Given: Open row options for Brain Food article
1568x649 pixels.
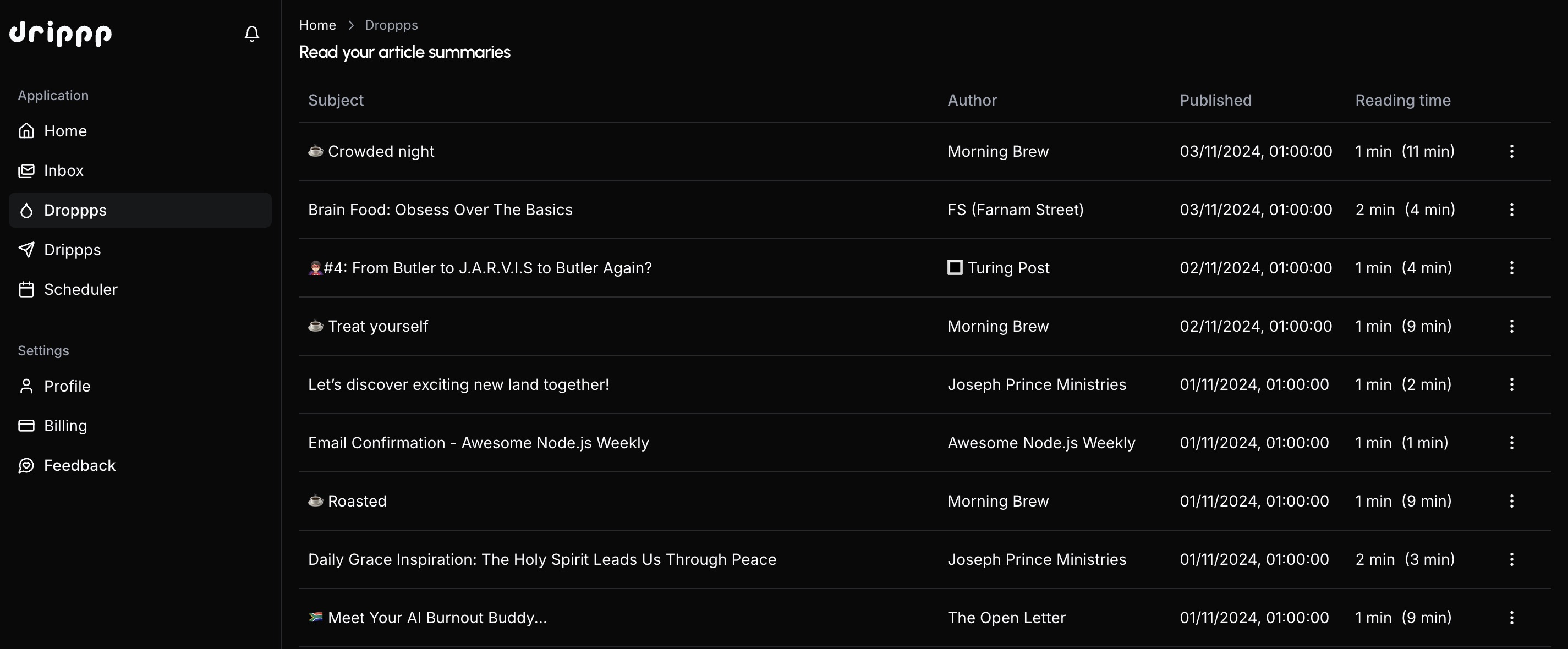Looking at the screenshot, I should click(1511, 210).
